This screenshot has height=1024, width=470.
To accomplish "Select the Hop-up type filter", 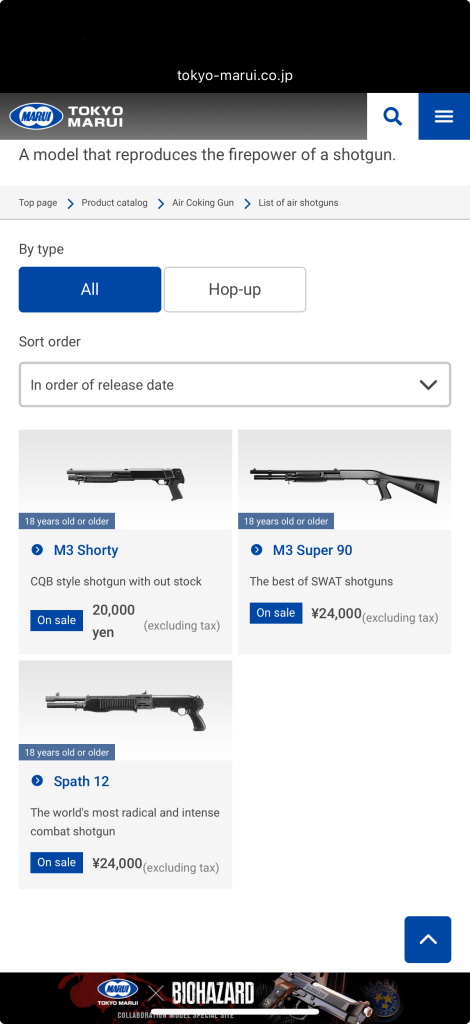I will click(235, 289).
